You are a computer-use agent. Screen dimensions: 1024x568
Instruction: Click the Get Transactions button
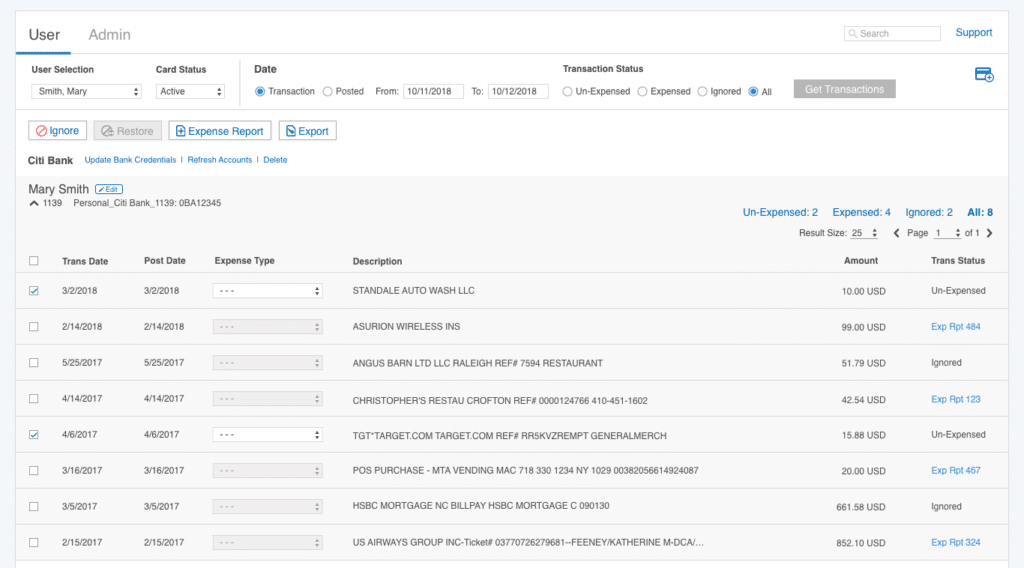pyautogui.click(x=844, y=89)
